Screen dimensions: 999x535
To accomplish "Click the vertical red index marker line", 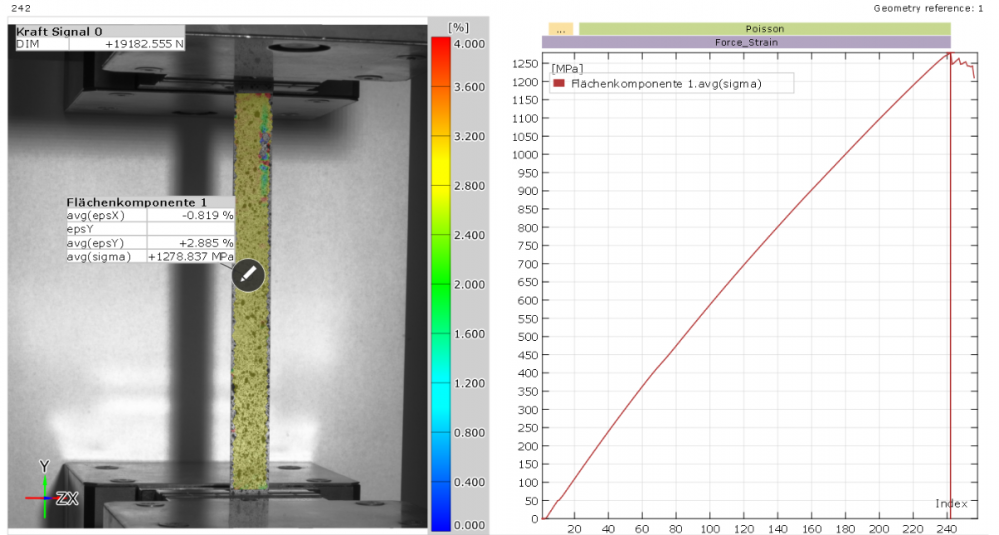I will (x=950, y=300).
